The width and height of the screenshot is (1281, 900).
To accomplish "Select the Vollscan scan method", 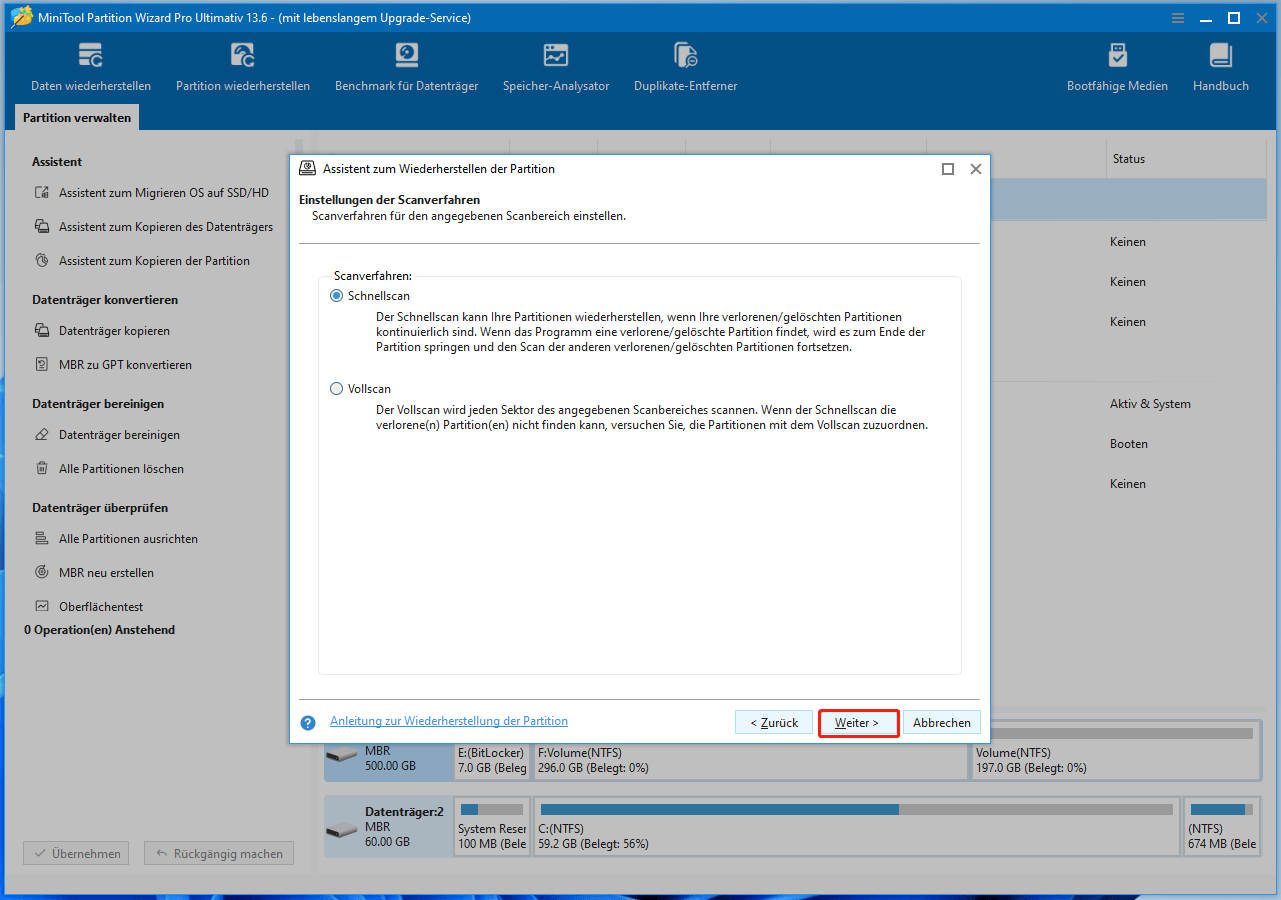I will tap(336, 388).
